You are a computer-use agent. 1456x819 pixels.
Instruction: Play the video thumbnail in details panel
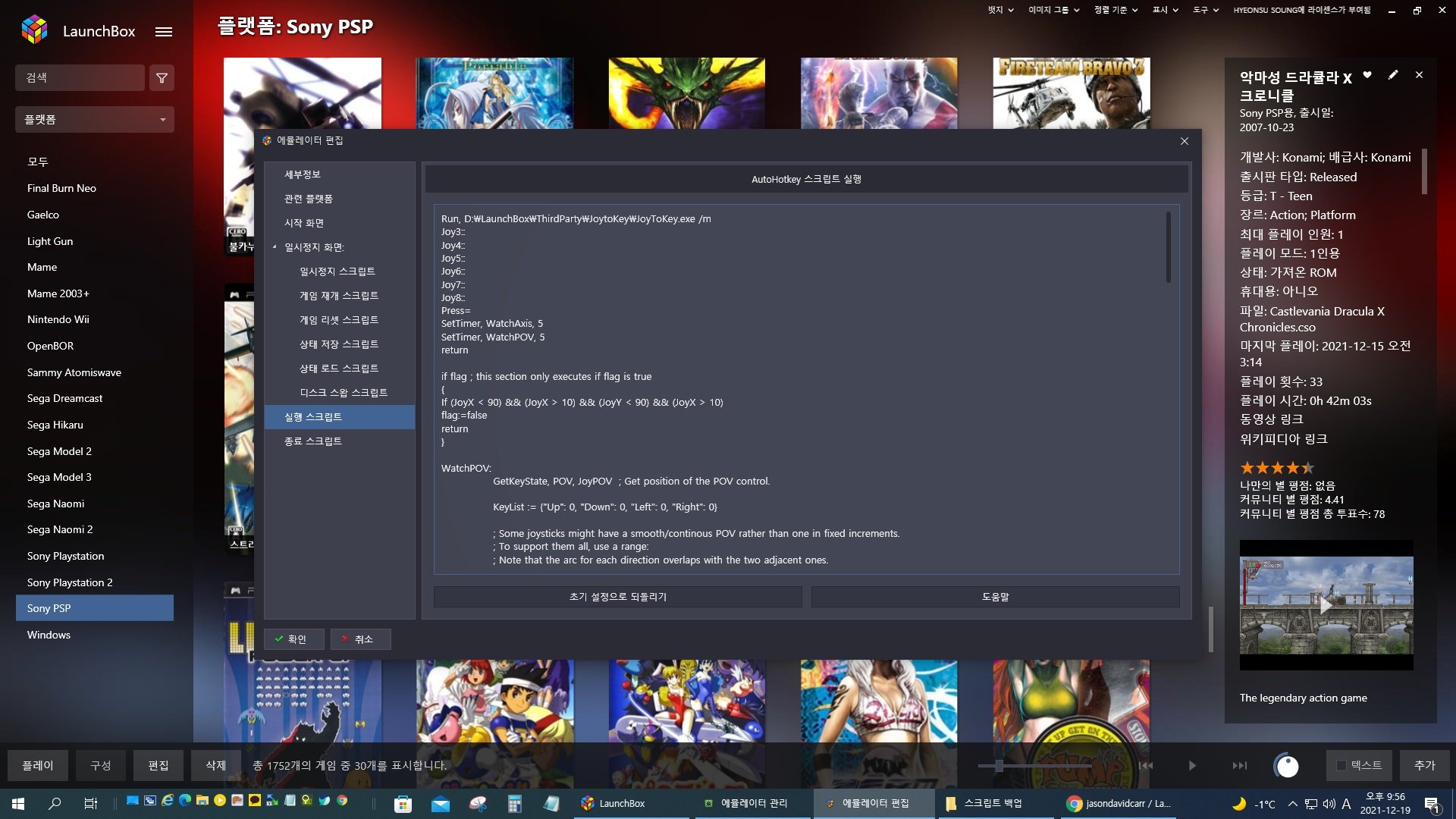point(1326,605)
